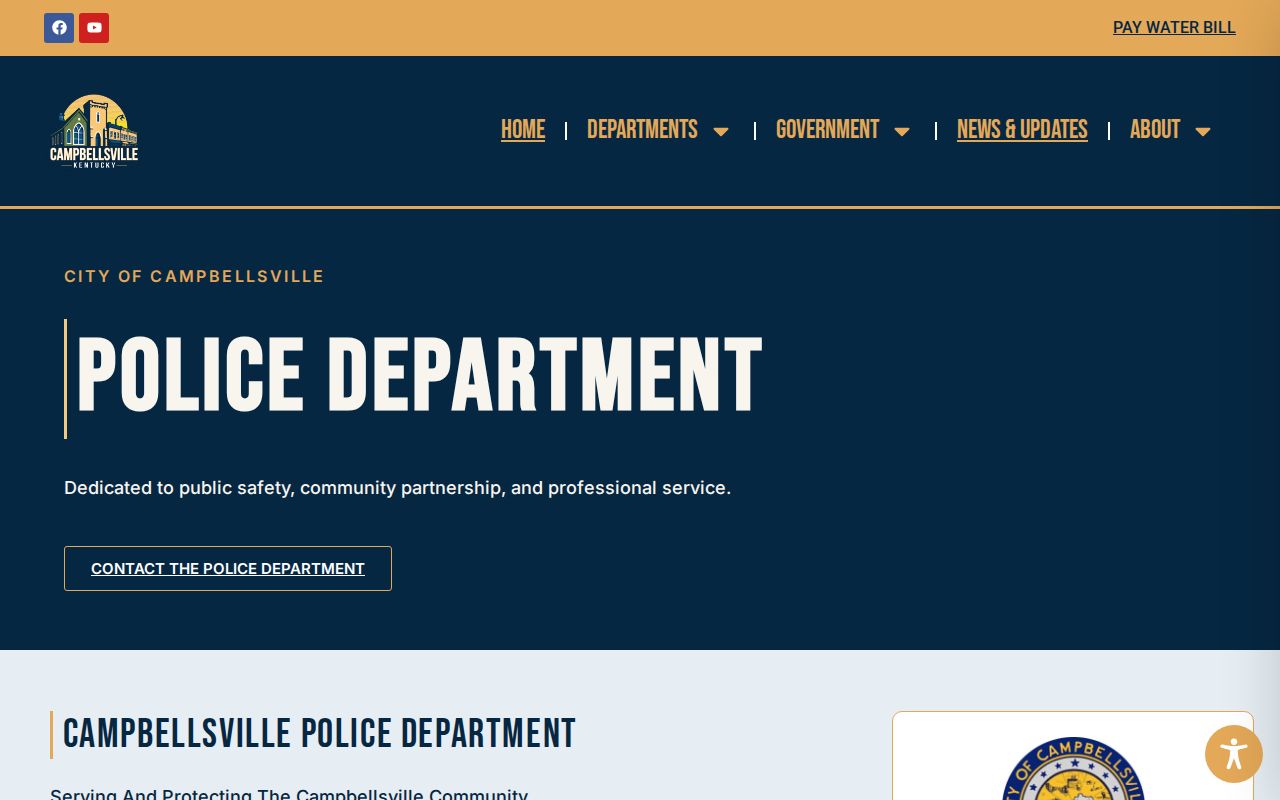The width and height of the screenshot is (1280, 800).
Task: Click the large Police Department heading
Action: pos(419,376)
